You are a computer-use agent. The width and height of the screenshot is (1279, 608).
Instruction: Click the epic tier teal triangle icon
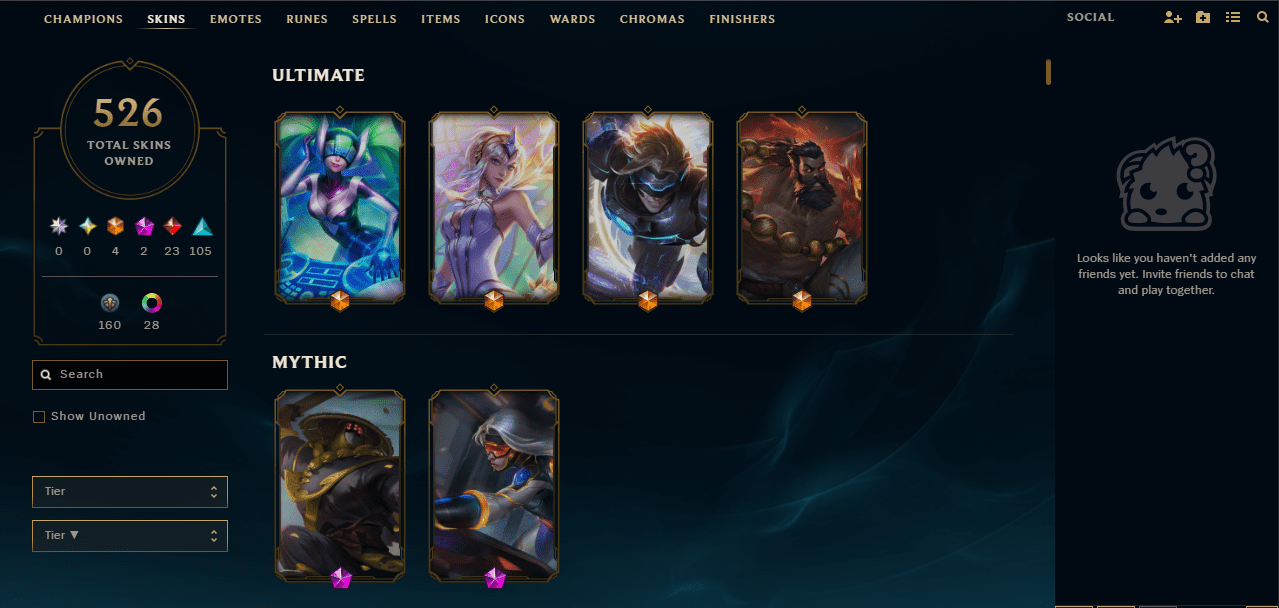(202, 226)
